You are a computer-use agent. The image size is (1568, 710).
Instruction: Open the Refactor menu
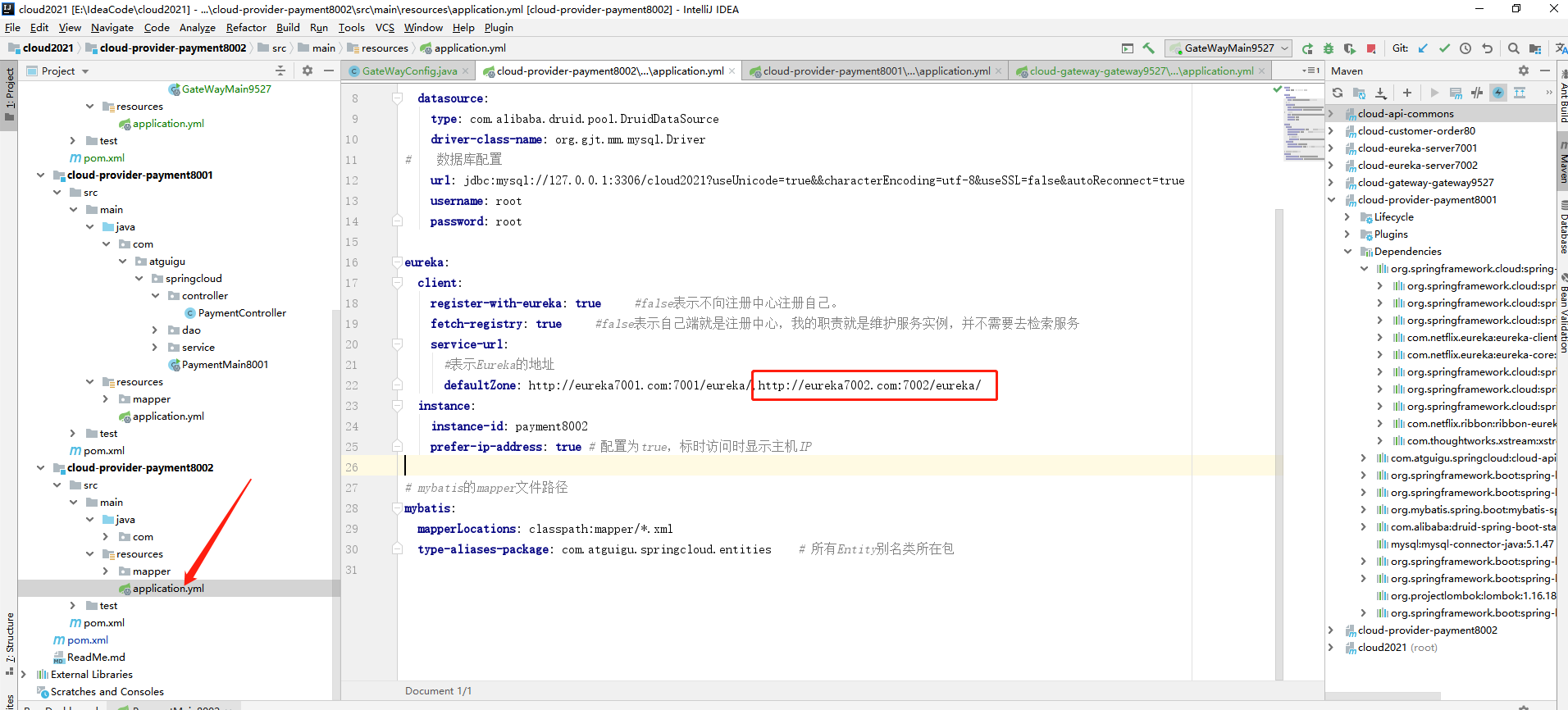tap(246, 27)
